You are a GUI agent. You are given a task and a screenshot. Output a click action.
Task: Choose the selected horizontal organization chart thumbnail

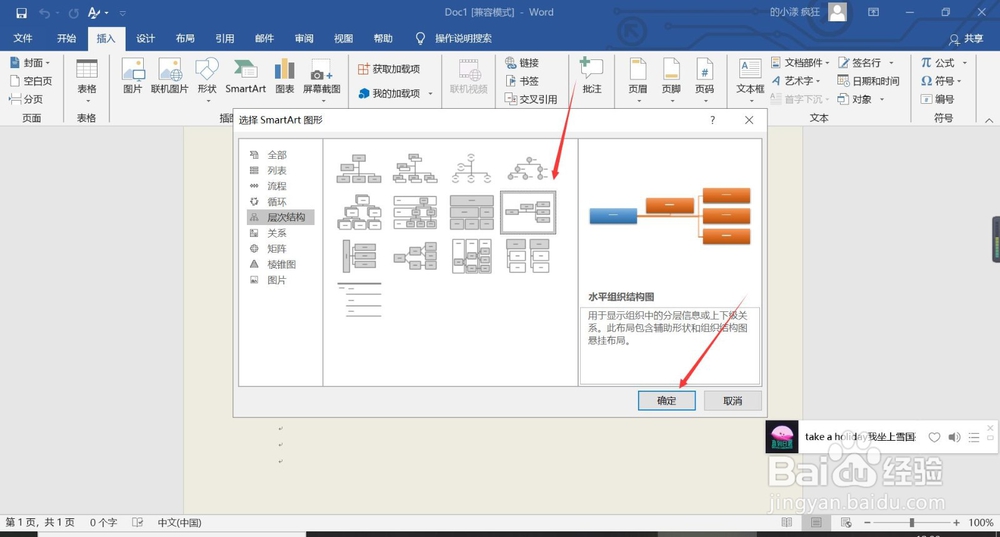coord(528,212)
